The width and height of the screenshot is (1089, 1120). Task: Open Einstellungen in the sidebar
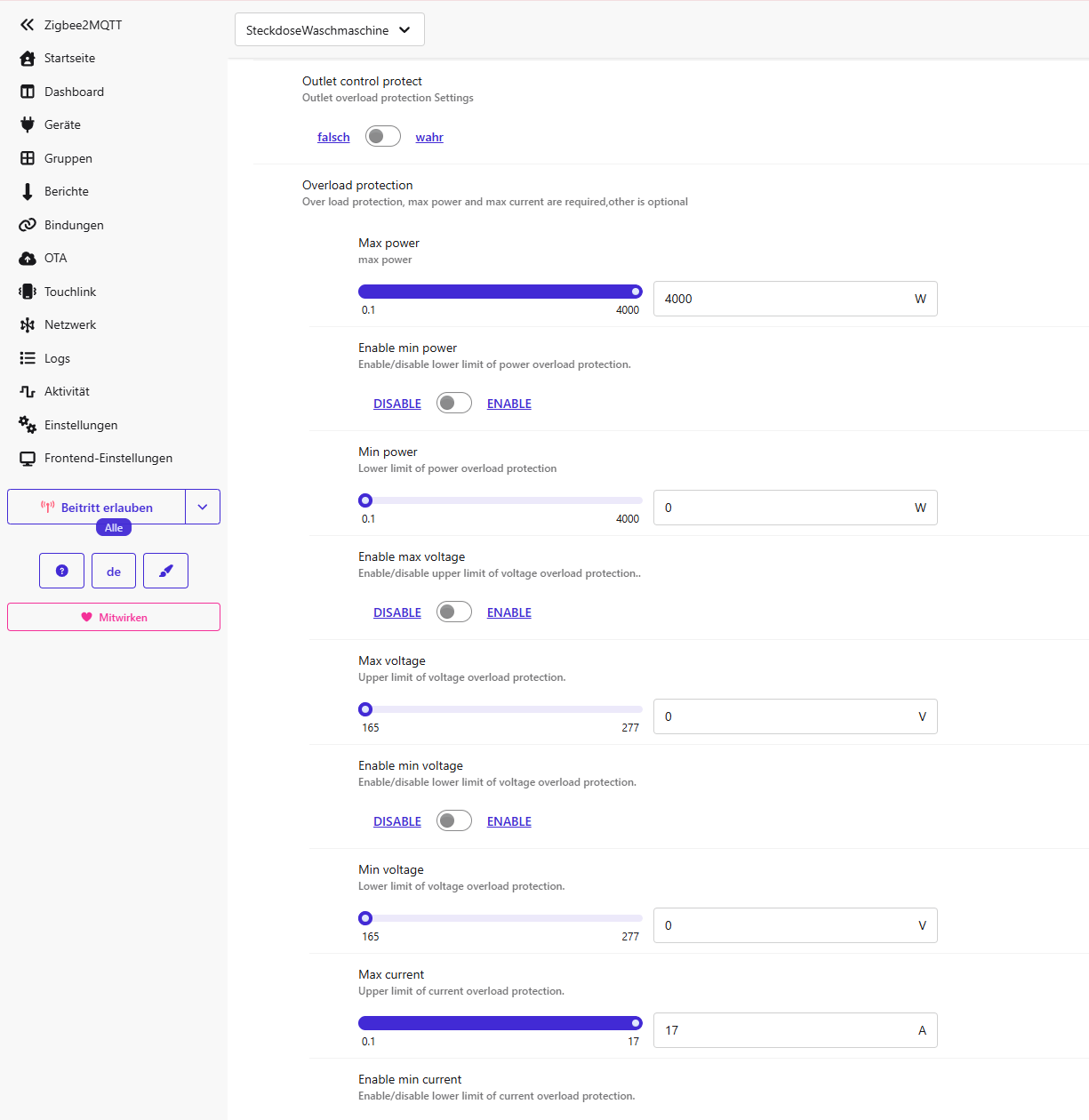pos(81,425)
